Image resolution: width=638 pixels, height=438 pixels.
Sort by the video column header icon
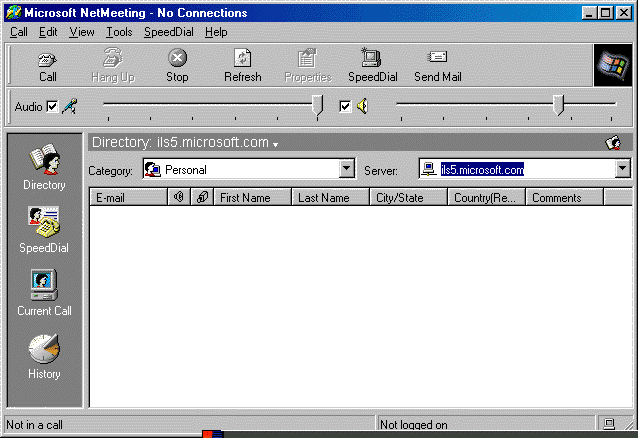(x=202, y=197)
